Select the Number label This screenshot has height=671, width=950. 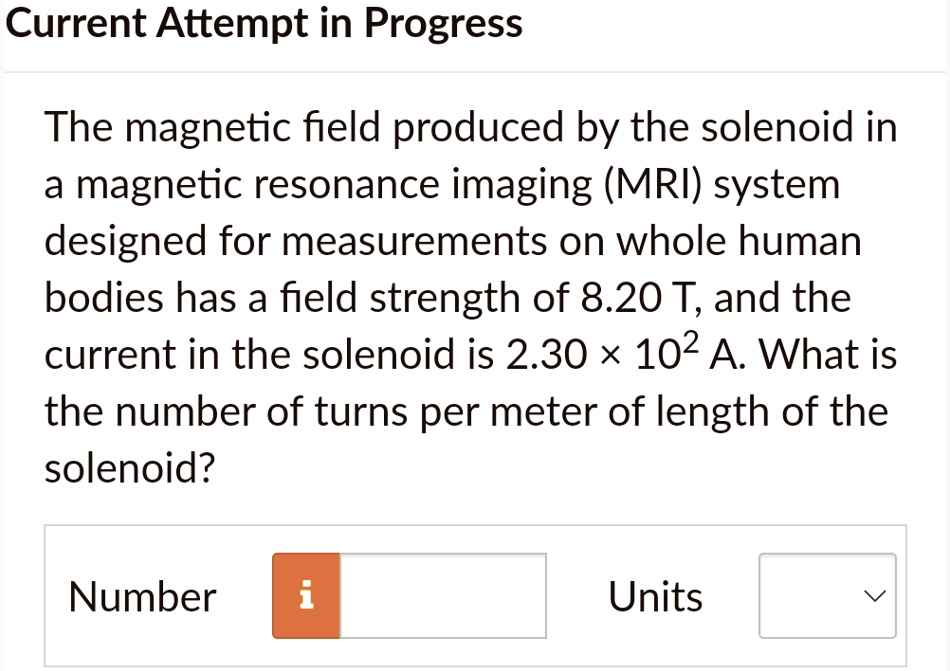pyautogui.click(x=141, y=596)
